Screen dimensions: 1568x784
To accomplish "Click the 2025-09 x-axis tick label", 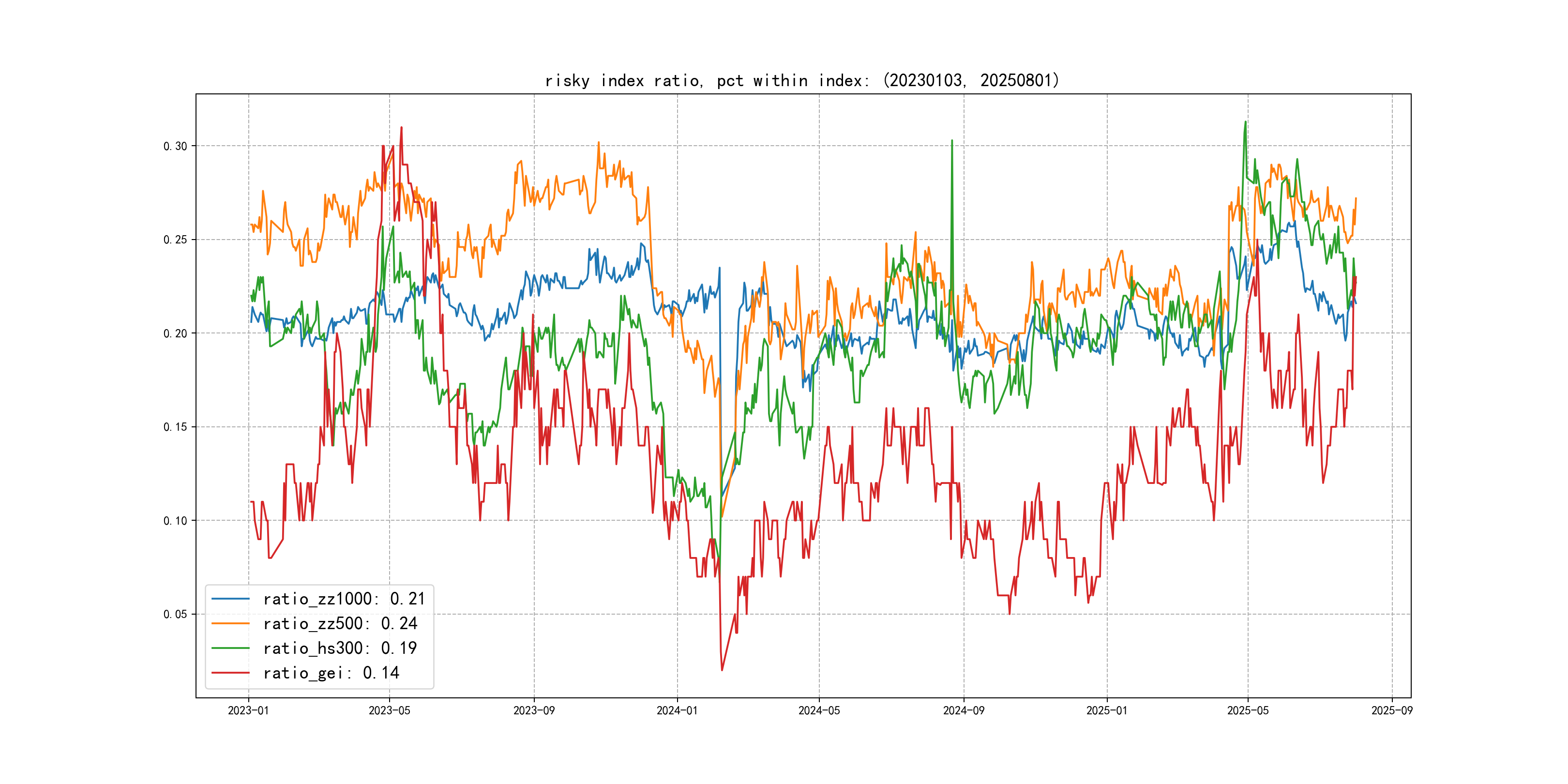I will tap(1391, 710).
